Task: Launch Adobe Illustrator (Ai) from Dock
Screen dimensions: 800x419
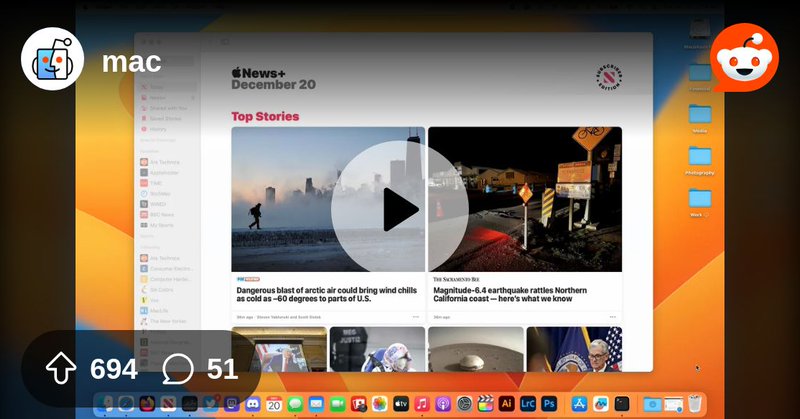Action: click(507, 404)
